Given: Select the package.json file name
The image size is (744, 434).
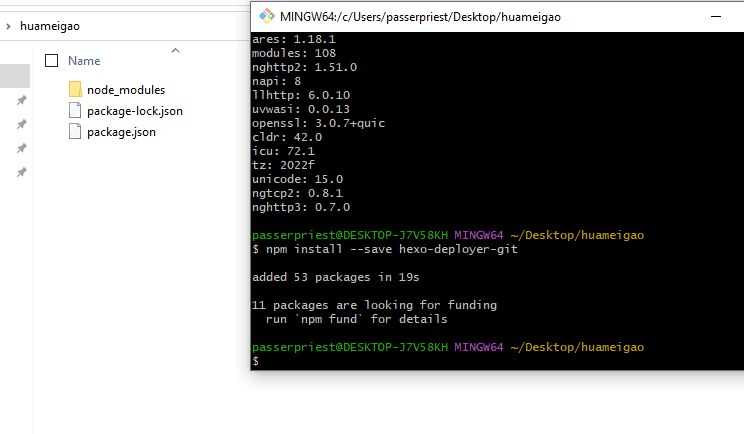Looking at the screenshot, I should point(121,132).
